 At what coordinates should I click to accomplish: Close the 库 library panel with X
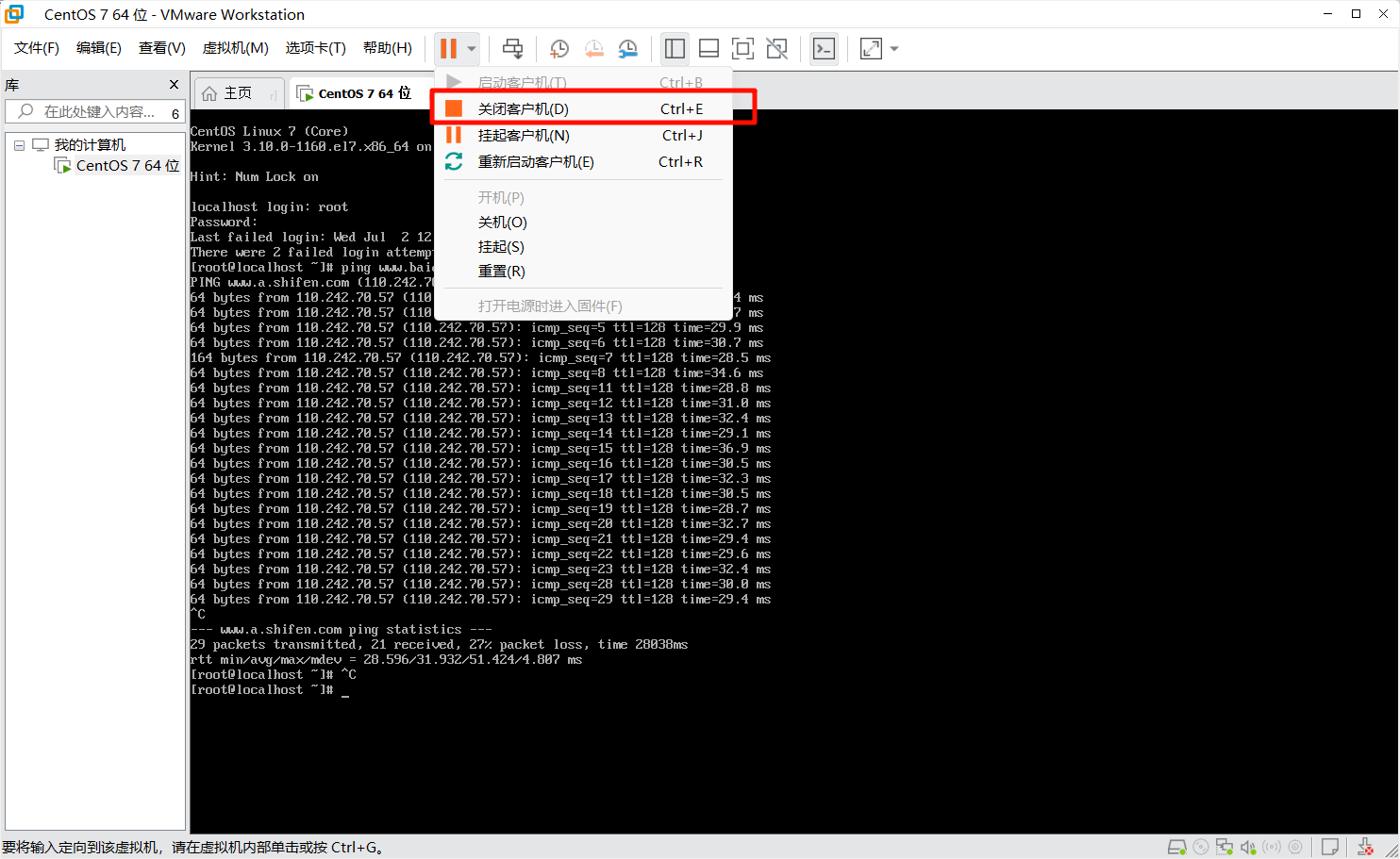click(x=174, y=84)
